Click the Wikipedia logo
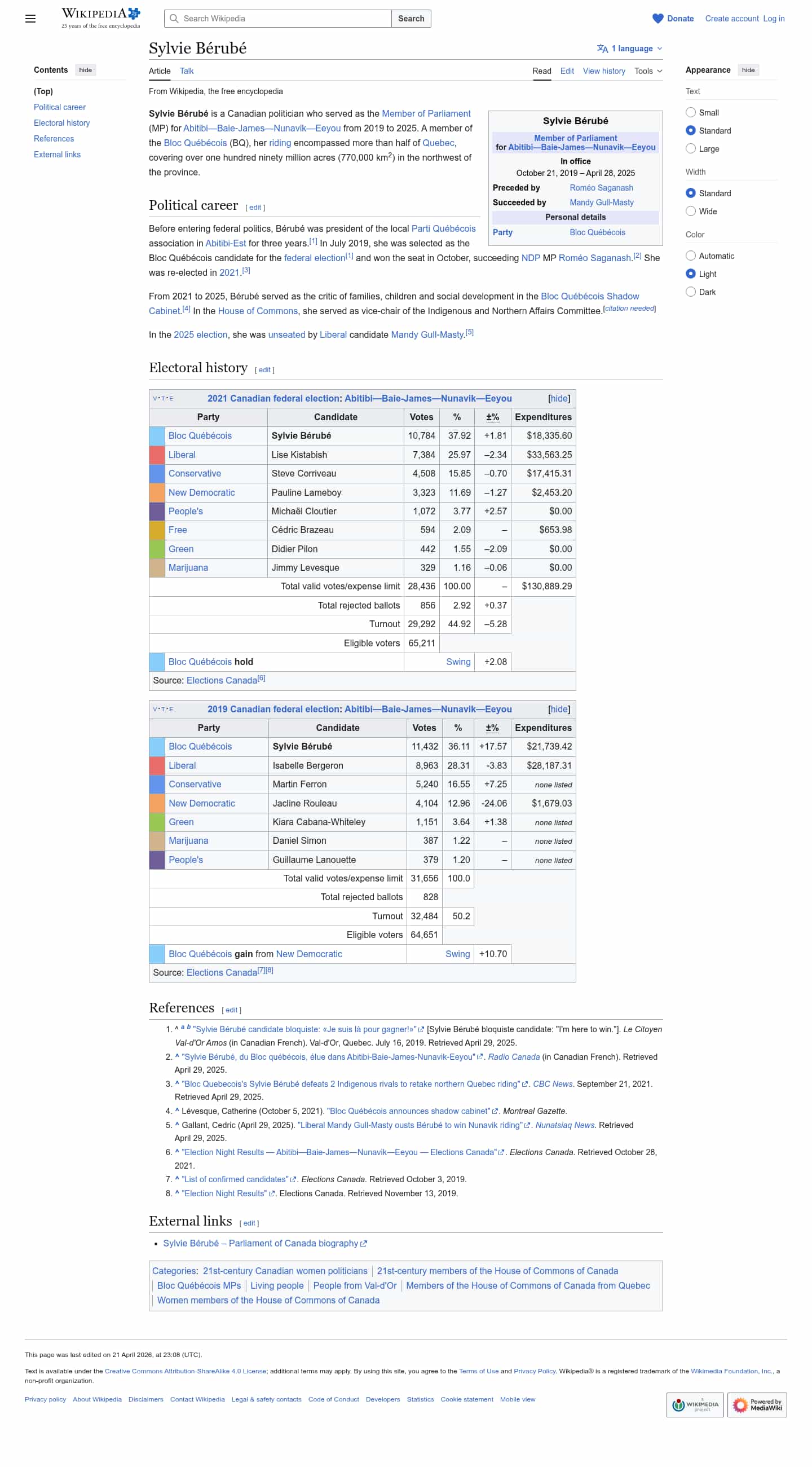The height and width of the screenshot is (1467, 812). [x=101, y=18]
